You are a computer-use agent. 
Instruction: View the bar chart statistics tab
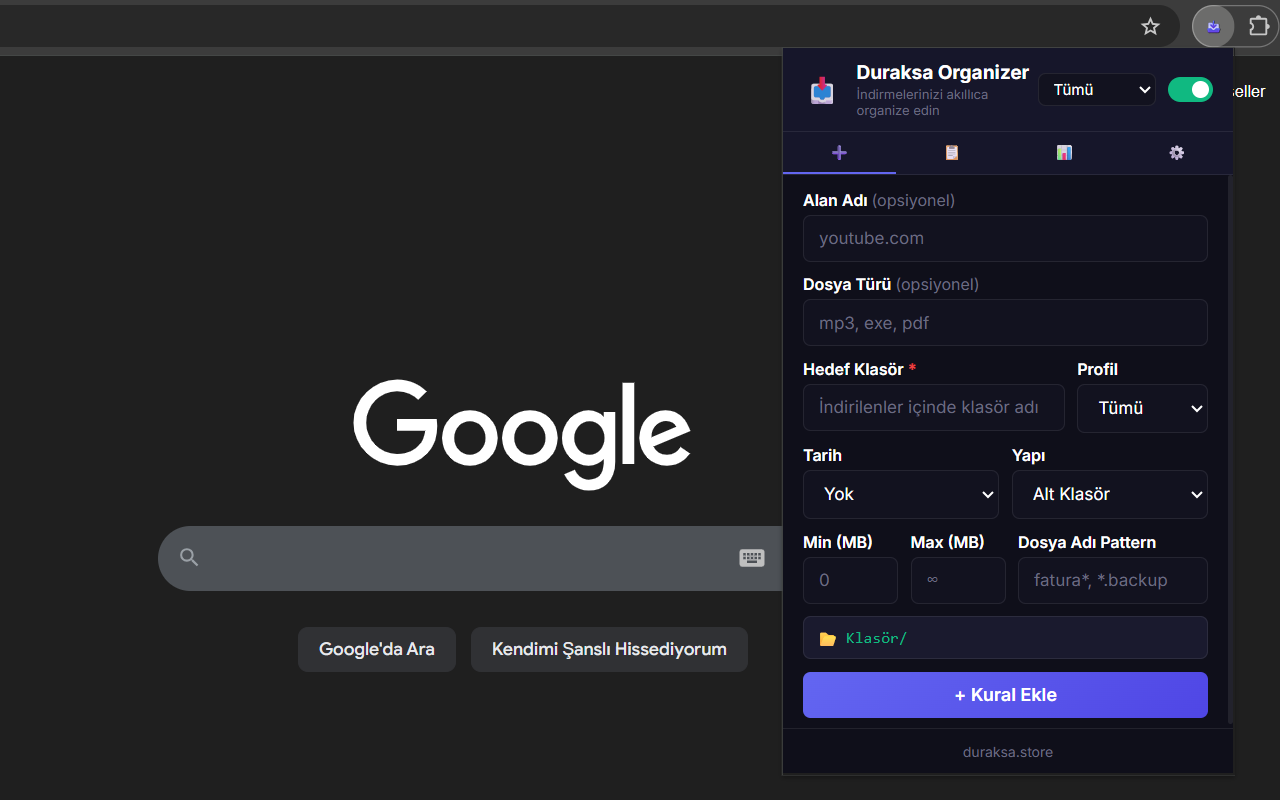click(x=1064, y=153)
